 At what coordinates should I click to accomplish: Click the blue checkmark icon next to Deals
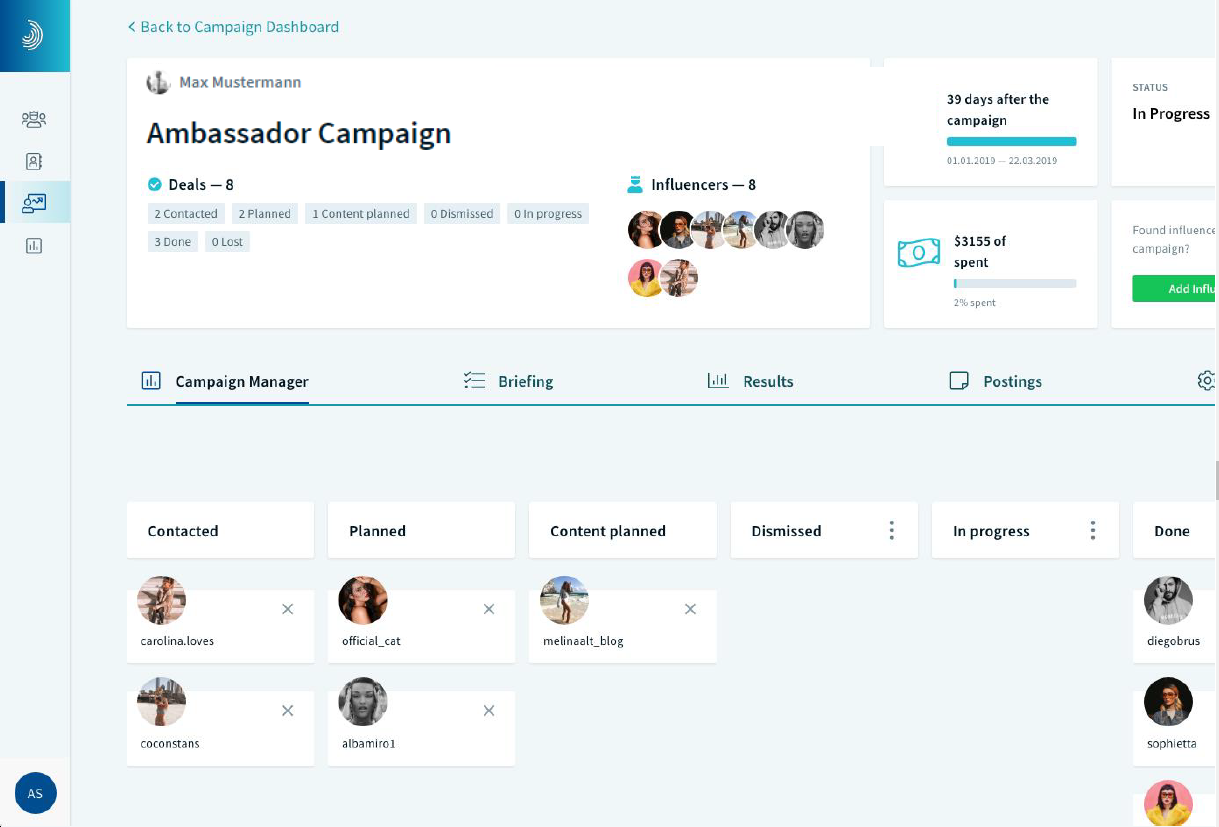(x=155, y=184)
